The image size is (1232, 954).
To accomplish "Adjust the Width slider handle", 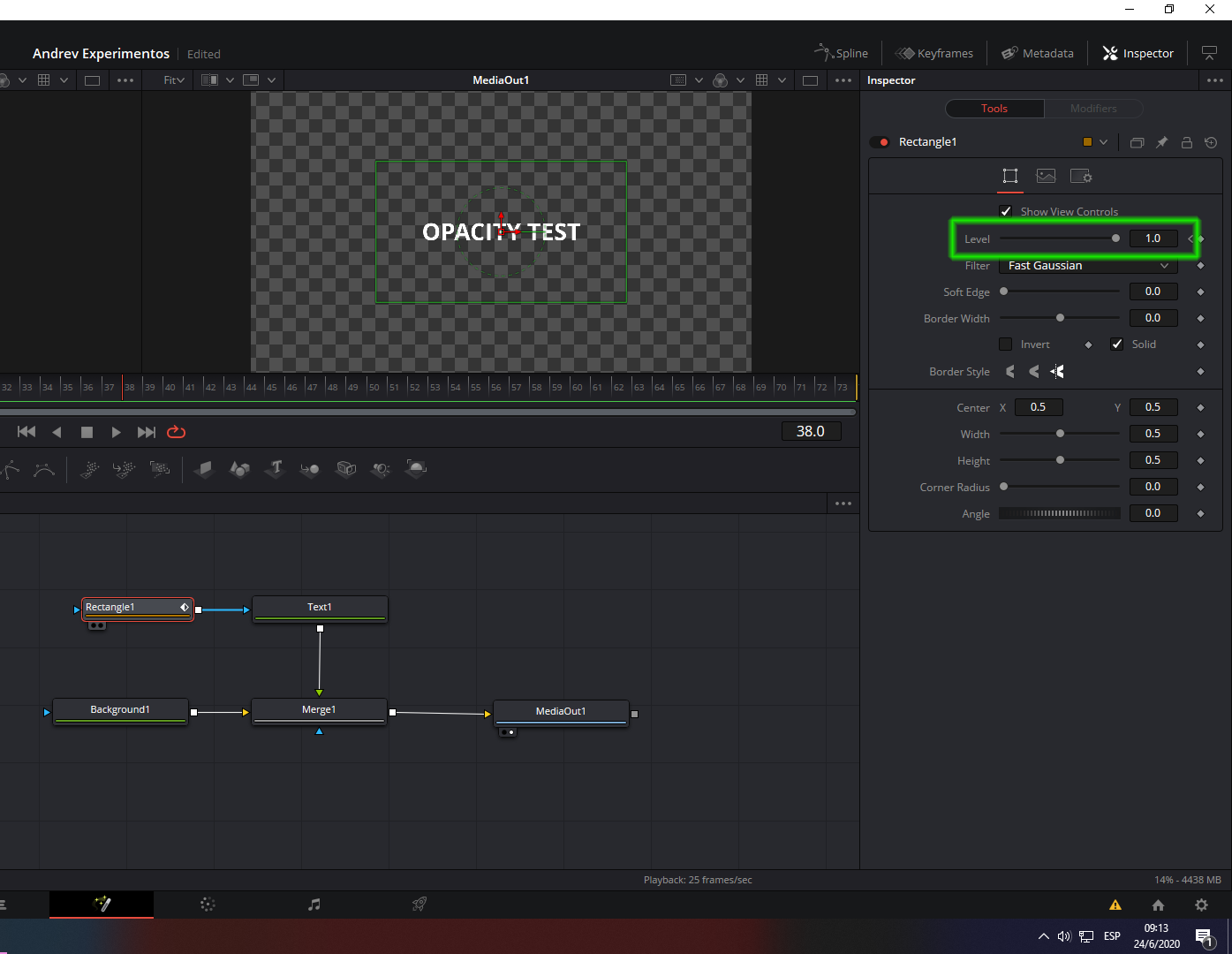I will [1060, 434].
